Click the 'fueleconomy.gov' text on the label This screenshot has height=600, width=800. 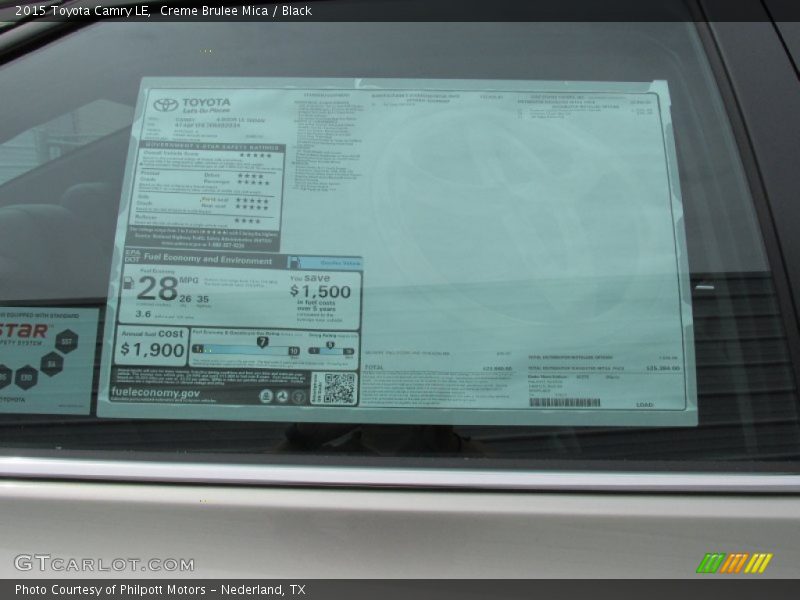pos(156,393)
